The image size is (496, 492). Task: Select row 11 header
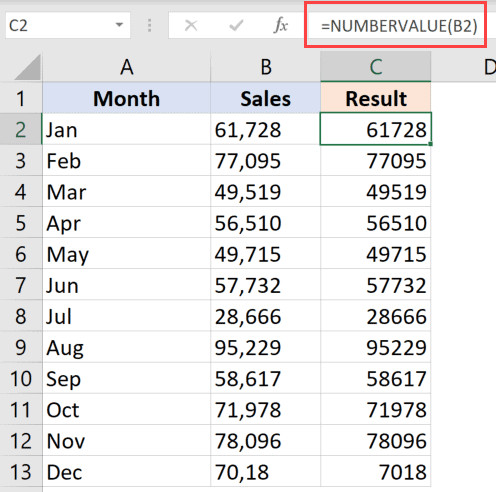[x=21, y=410]
